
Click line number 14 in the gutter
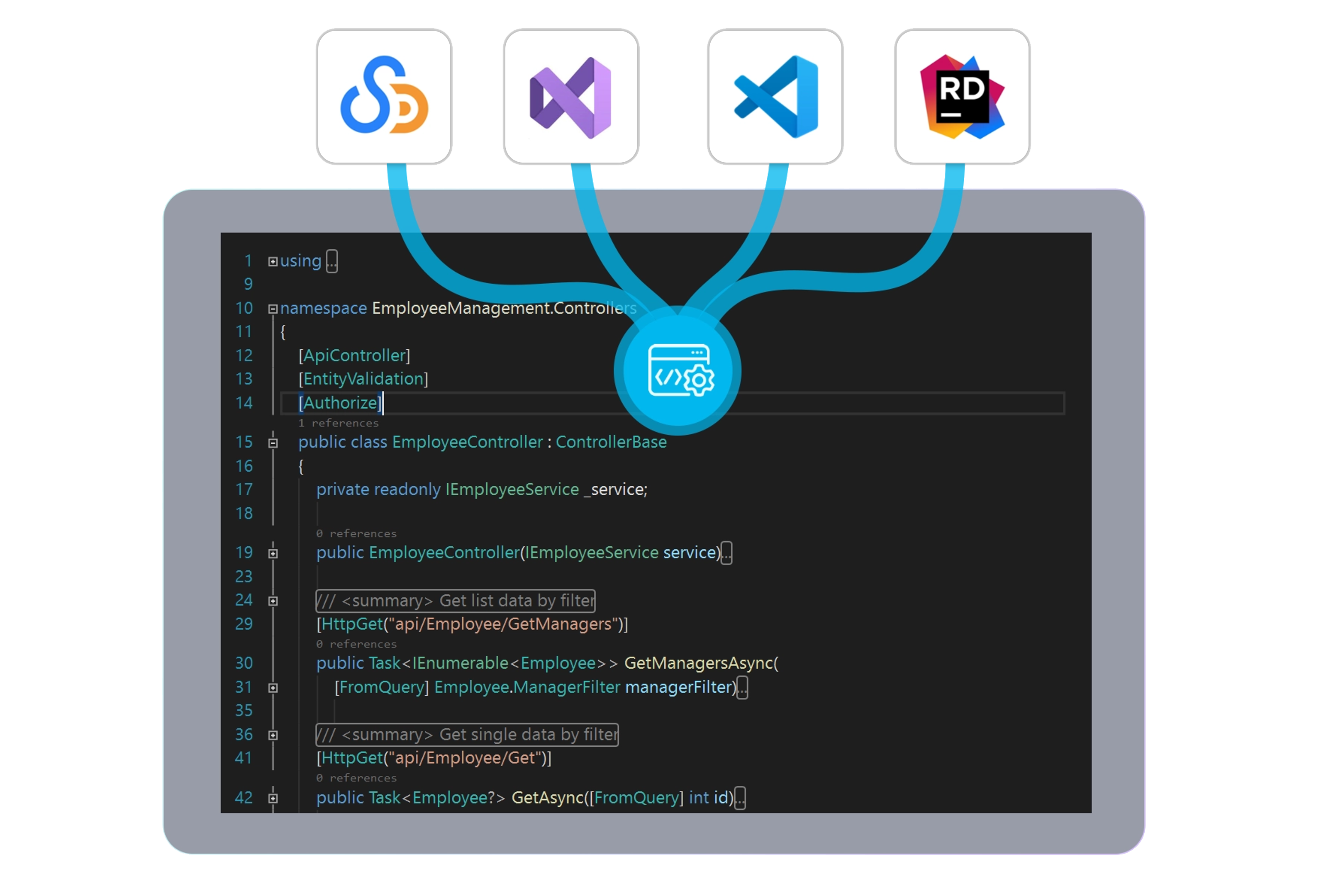(x=244, y=403)
